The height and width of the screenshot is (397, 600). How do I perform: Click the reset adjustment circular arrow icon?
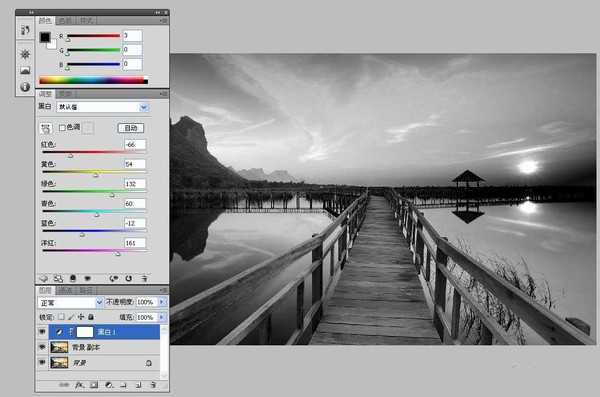[129, 278]
